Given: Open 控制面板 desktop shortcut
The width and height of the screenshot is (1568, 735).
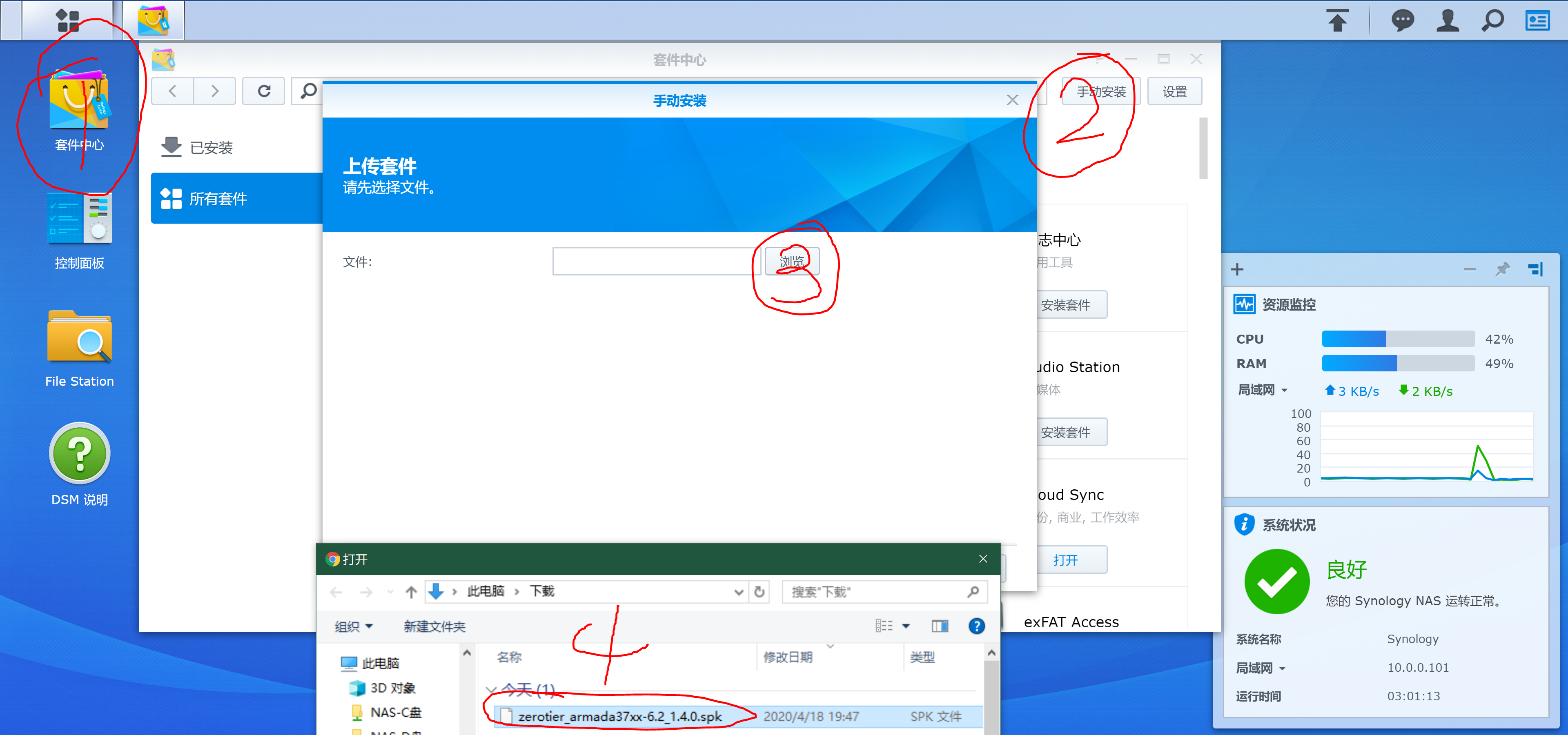Looking at the screenshot, I should click(79, 231).
